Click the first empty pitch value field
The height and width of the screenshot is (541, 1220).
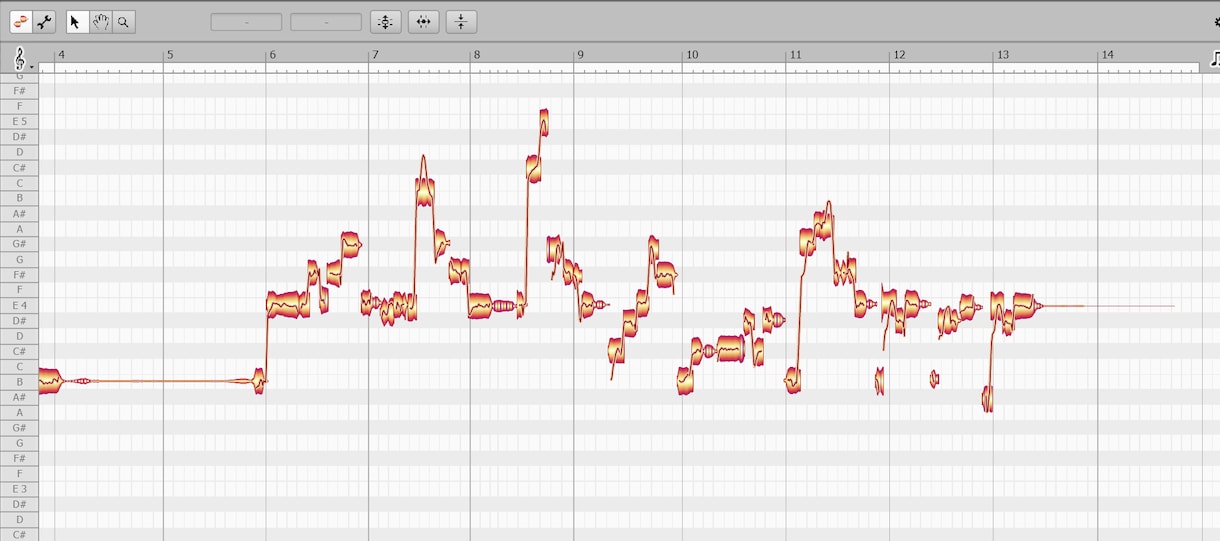[x=246, y=22]
